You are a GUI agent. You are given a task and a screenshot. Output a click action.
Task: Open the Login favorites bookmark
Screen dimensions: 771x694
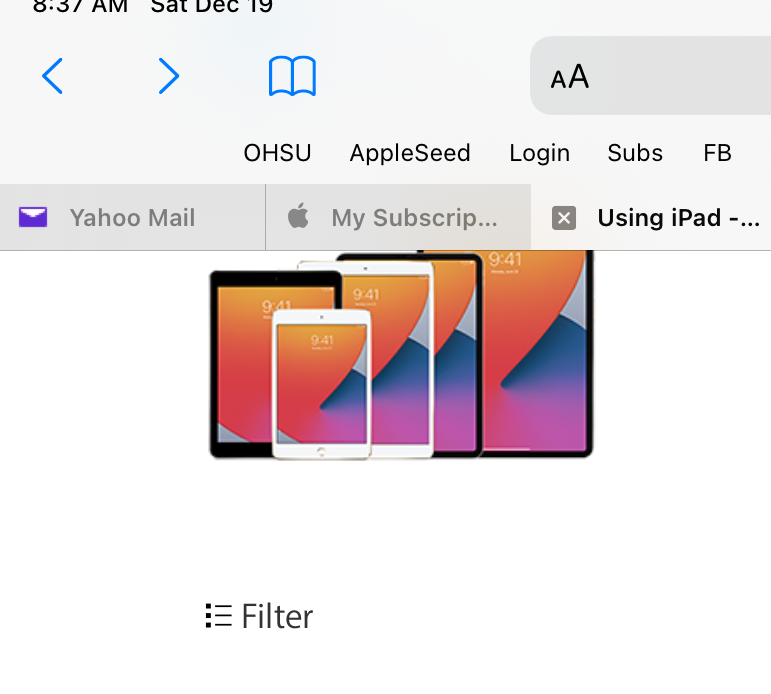539,153
